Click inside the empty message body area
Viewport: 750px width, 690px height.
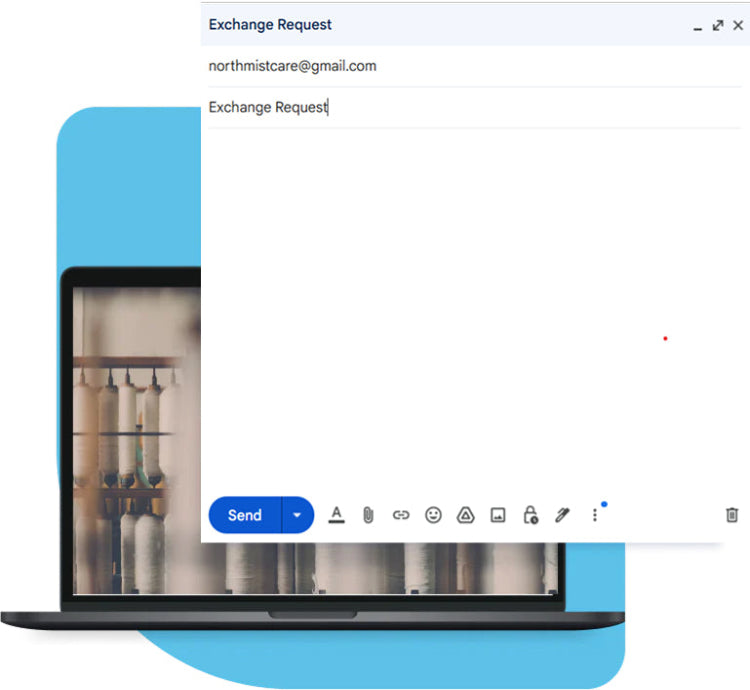(x=470, y=300)
